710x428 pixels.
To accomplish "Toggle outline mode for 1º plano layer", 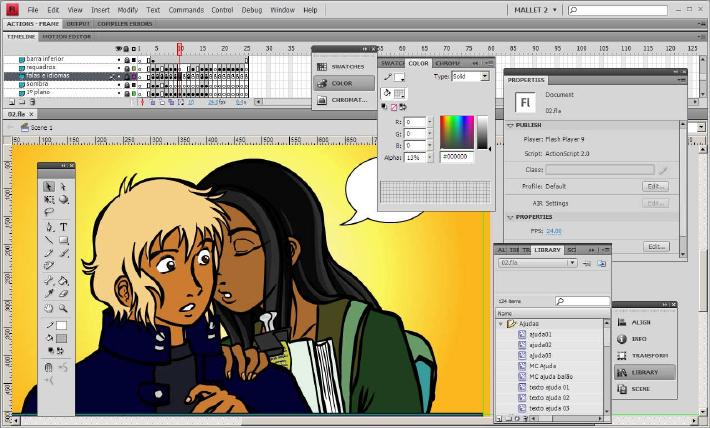I will tap(134, 93).
